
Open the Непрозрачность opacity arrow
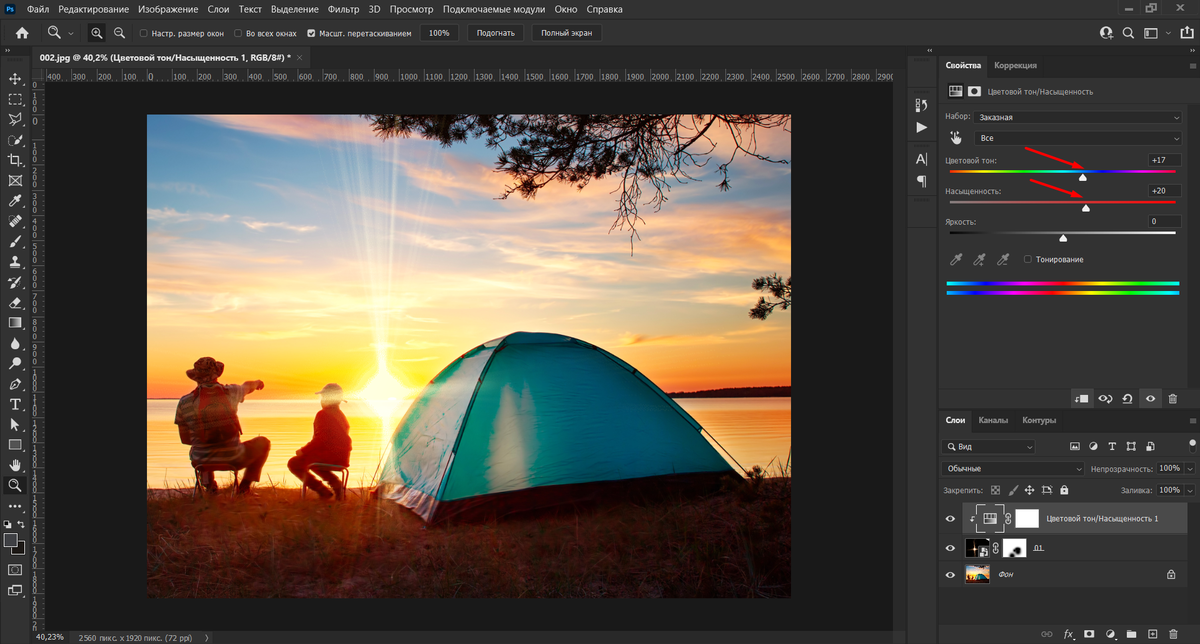point(1189,468)
